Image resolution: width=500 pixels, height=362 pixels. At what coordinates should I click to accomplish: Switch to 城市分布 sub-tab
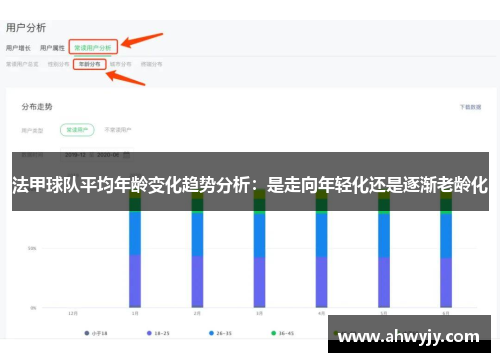(x=120, y=64)
